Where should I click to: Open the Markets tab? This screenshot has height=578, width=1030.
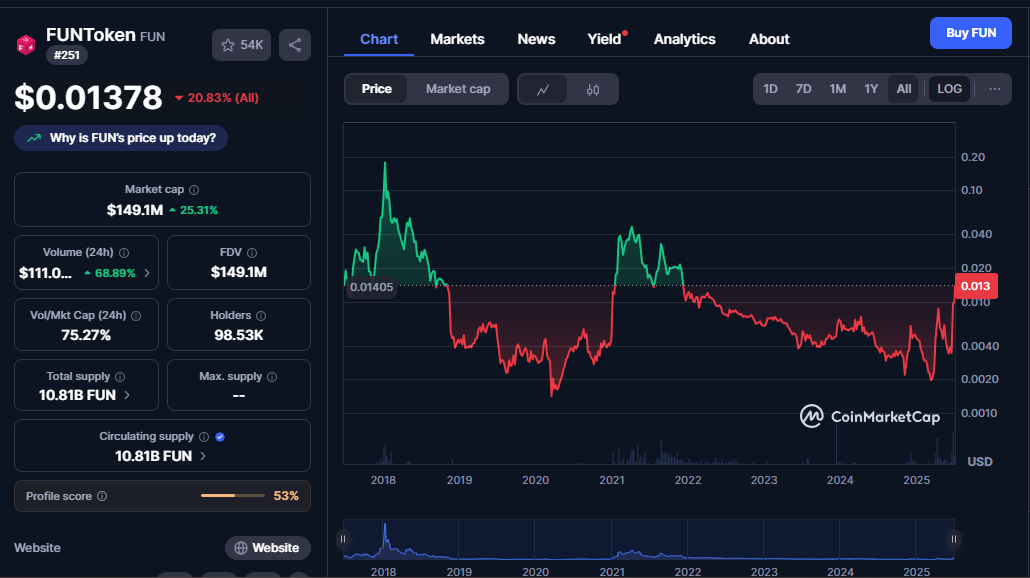point(457,39)
